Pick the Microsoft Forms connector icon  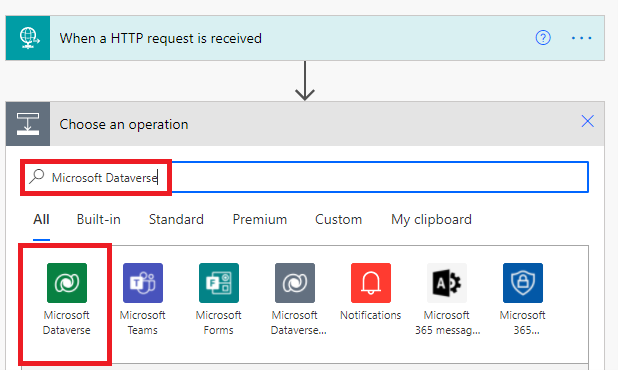(x=219, y=283)
